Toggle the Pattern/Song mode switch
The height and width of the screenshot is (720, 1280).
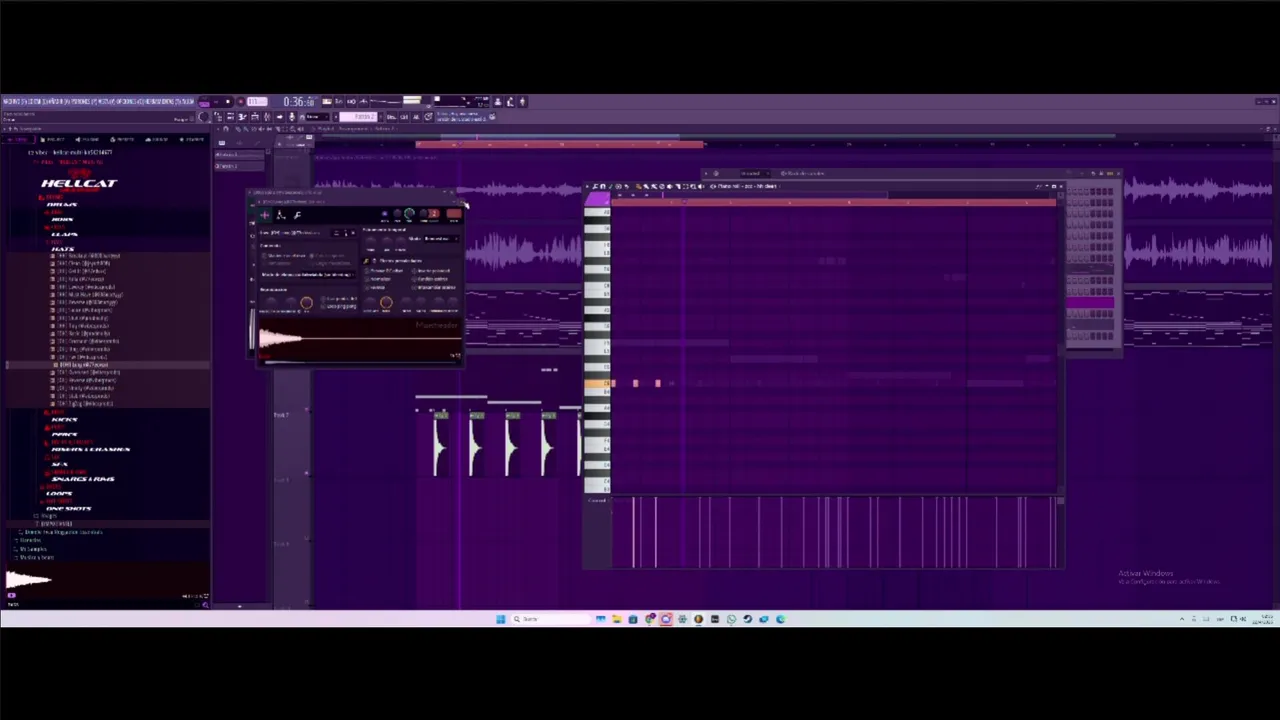pyautogui.click(x=204, y=101)
